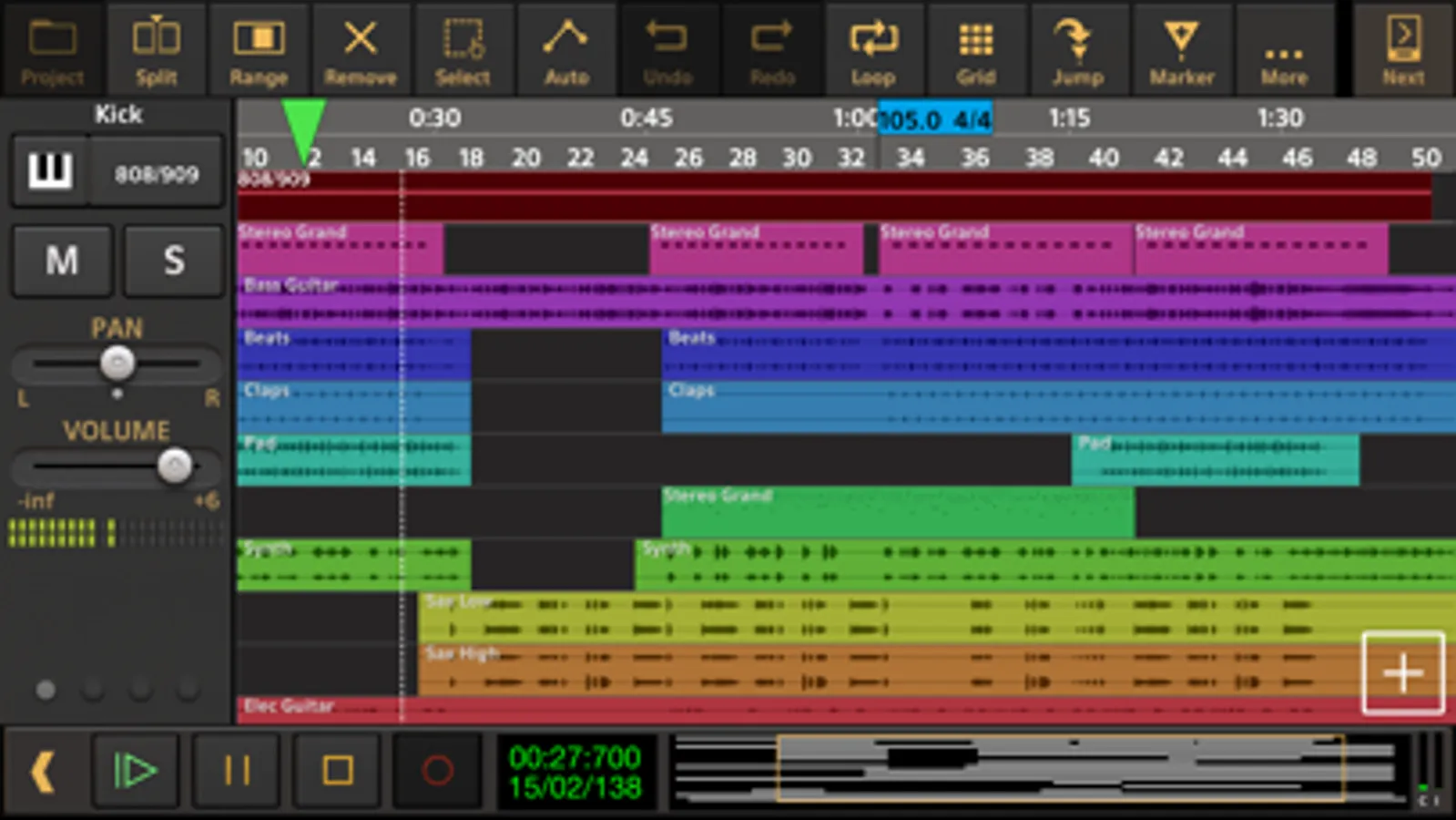The image size is (1456, 820).
Task: Open the Auto automation tool
Action: pyautogui.click(x=565, y=50)
